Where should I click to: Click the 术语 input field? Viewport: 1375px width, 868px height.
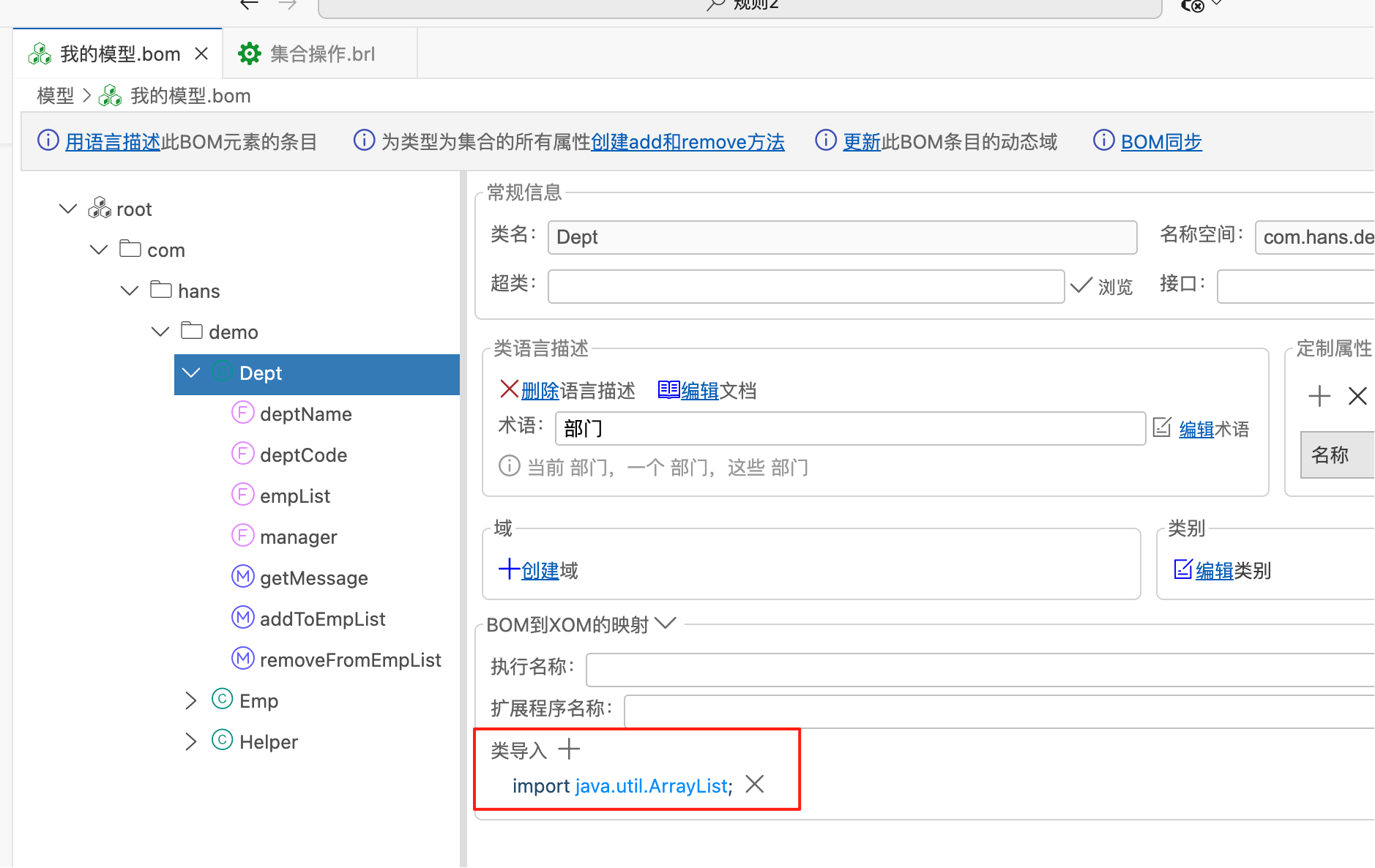(849, 429)
